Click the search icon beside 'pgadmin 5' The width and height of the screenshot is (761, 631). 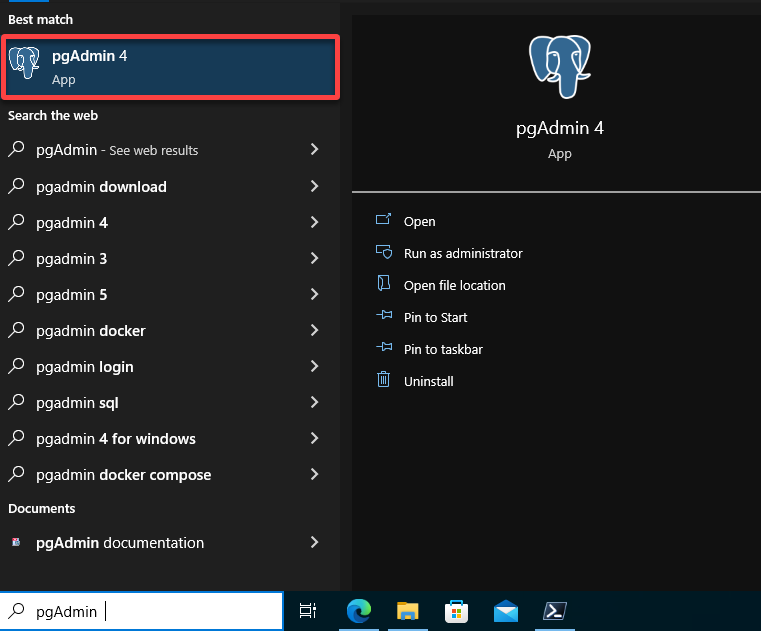pos(16,294)
